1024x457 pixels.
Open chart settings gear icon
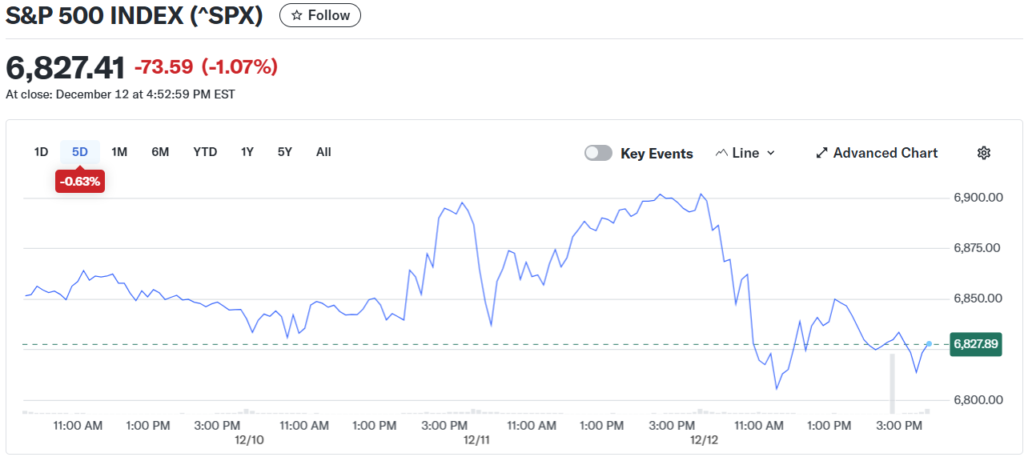(x=983, y=153)
